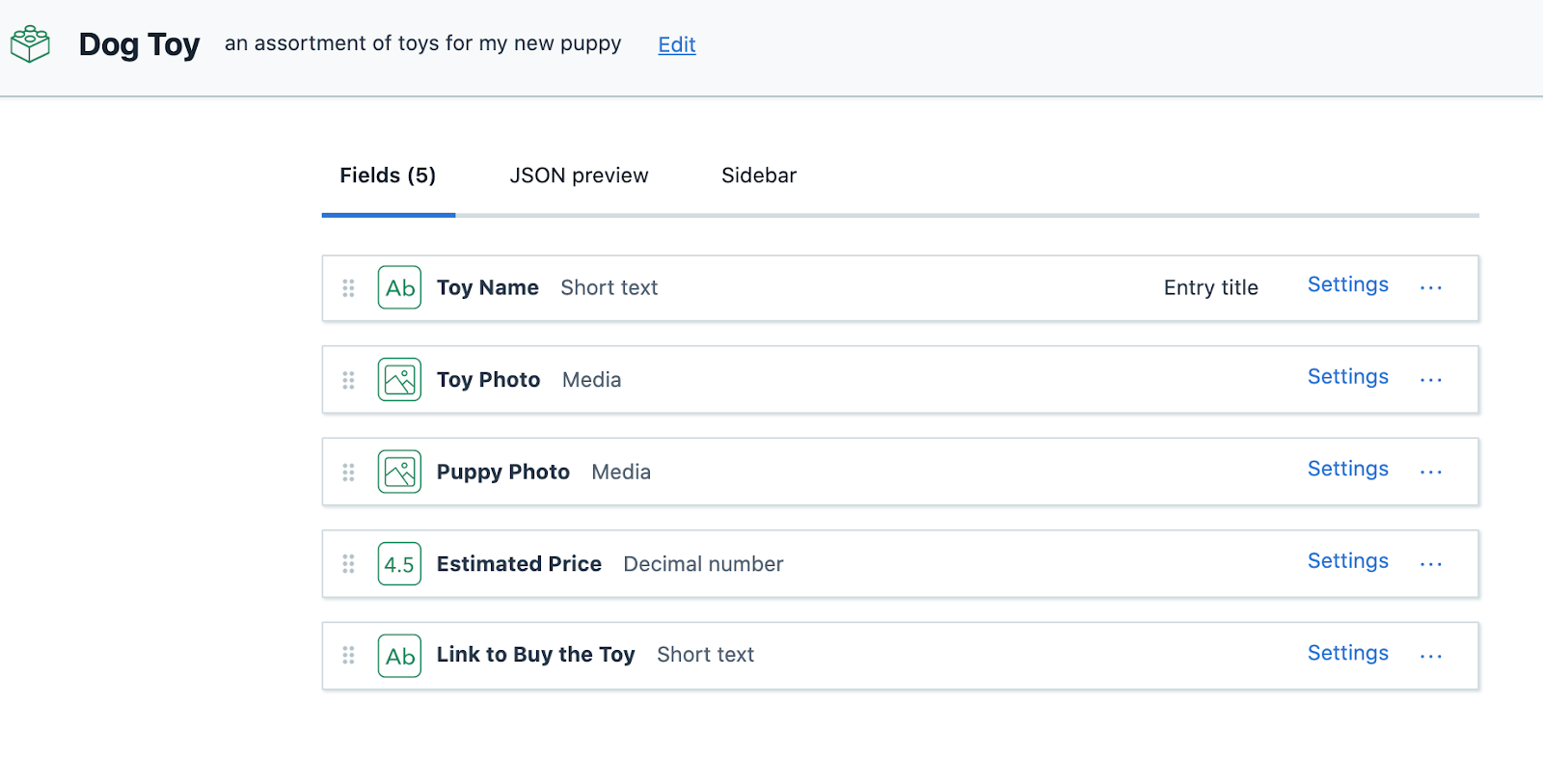1543x784 pixels.
Task: Open more options menu for Link to Buy the Toy
Action: click(x=1431, y=656)
